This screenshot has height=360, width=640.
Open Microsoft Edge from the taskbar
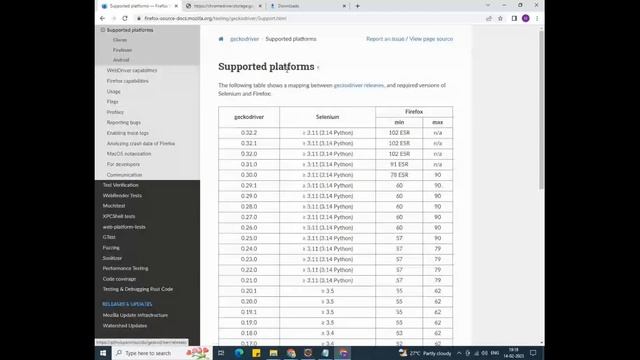(239, 353)
